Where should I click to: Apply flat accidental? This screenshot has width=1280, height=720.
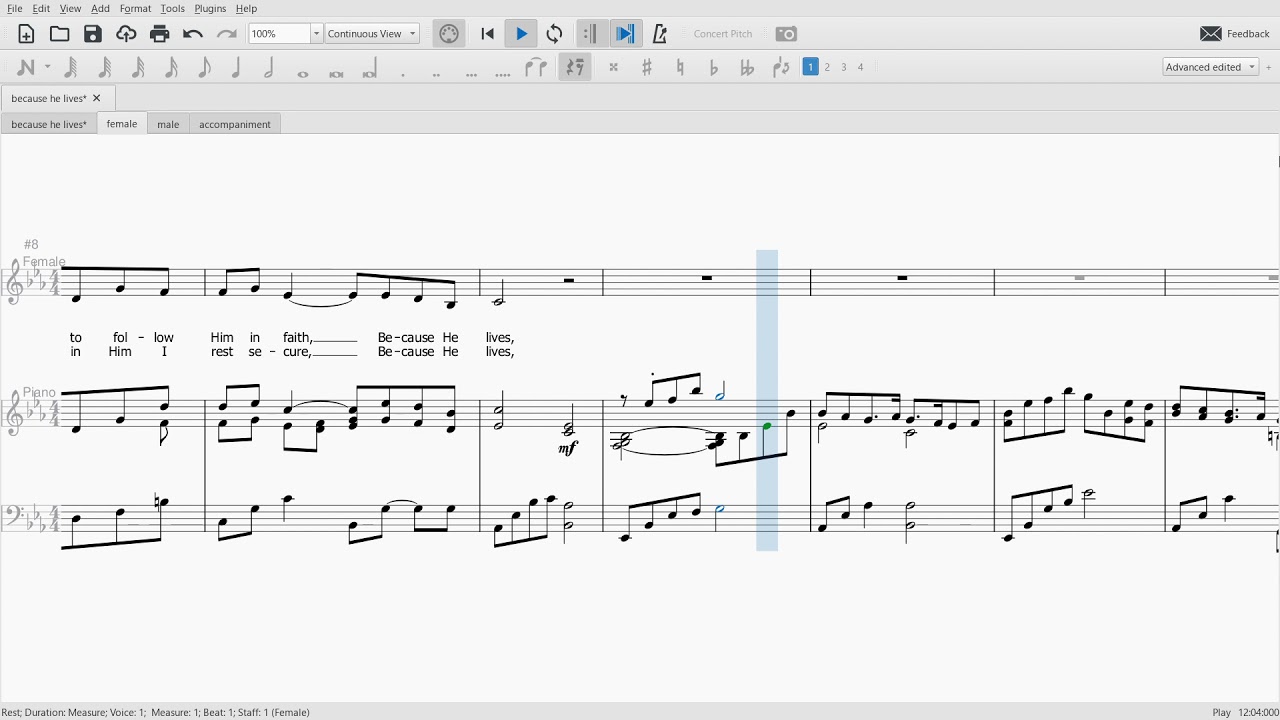(x=714, y=67)
